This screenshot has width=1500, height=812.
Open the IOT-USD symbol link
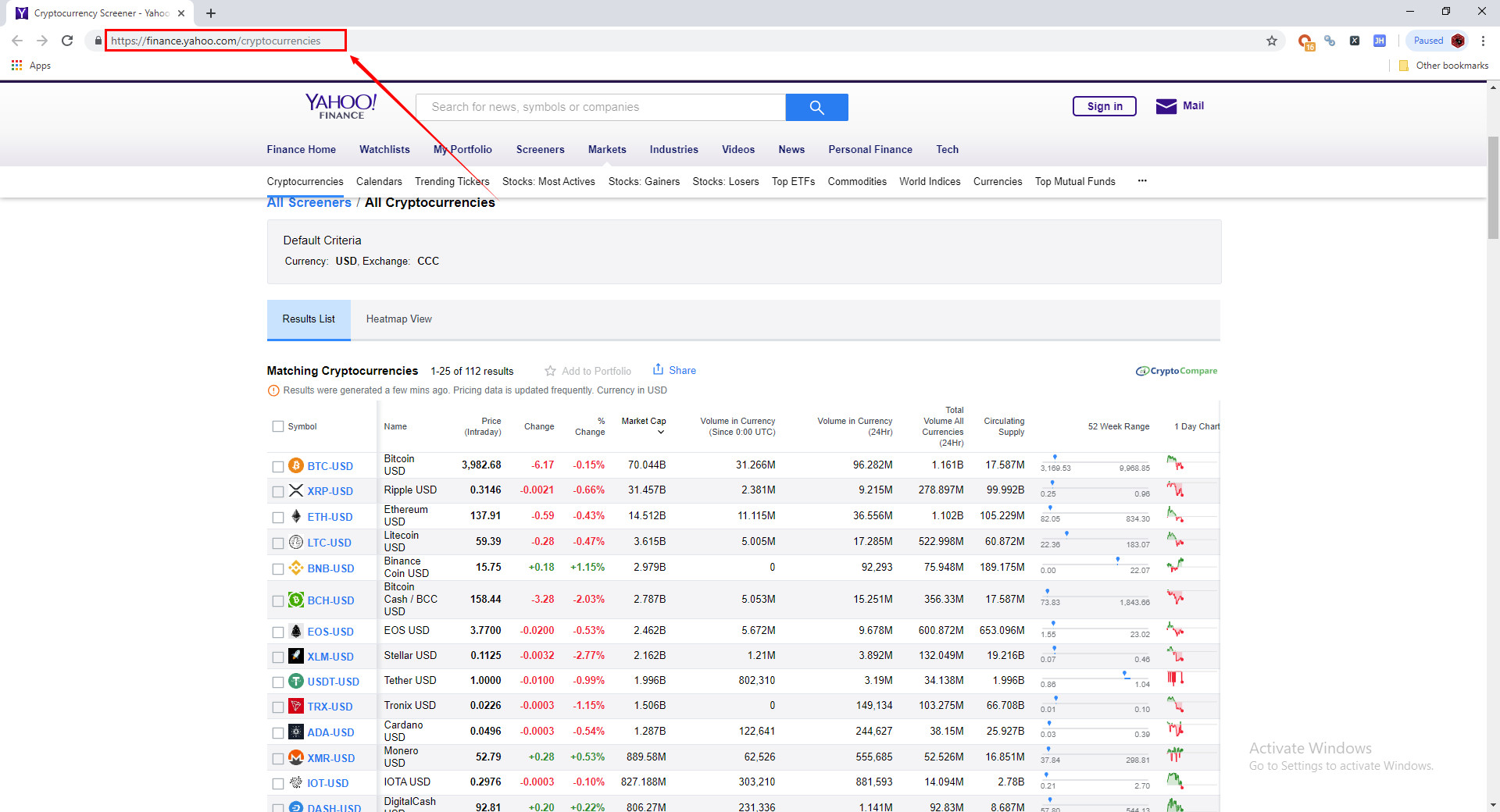tap(327, 783)
